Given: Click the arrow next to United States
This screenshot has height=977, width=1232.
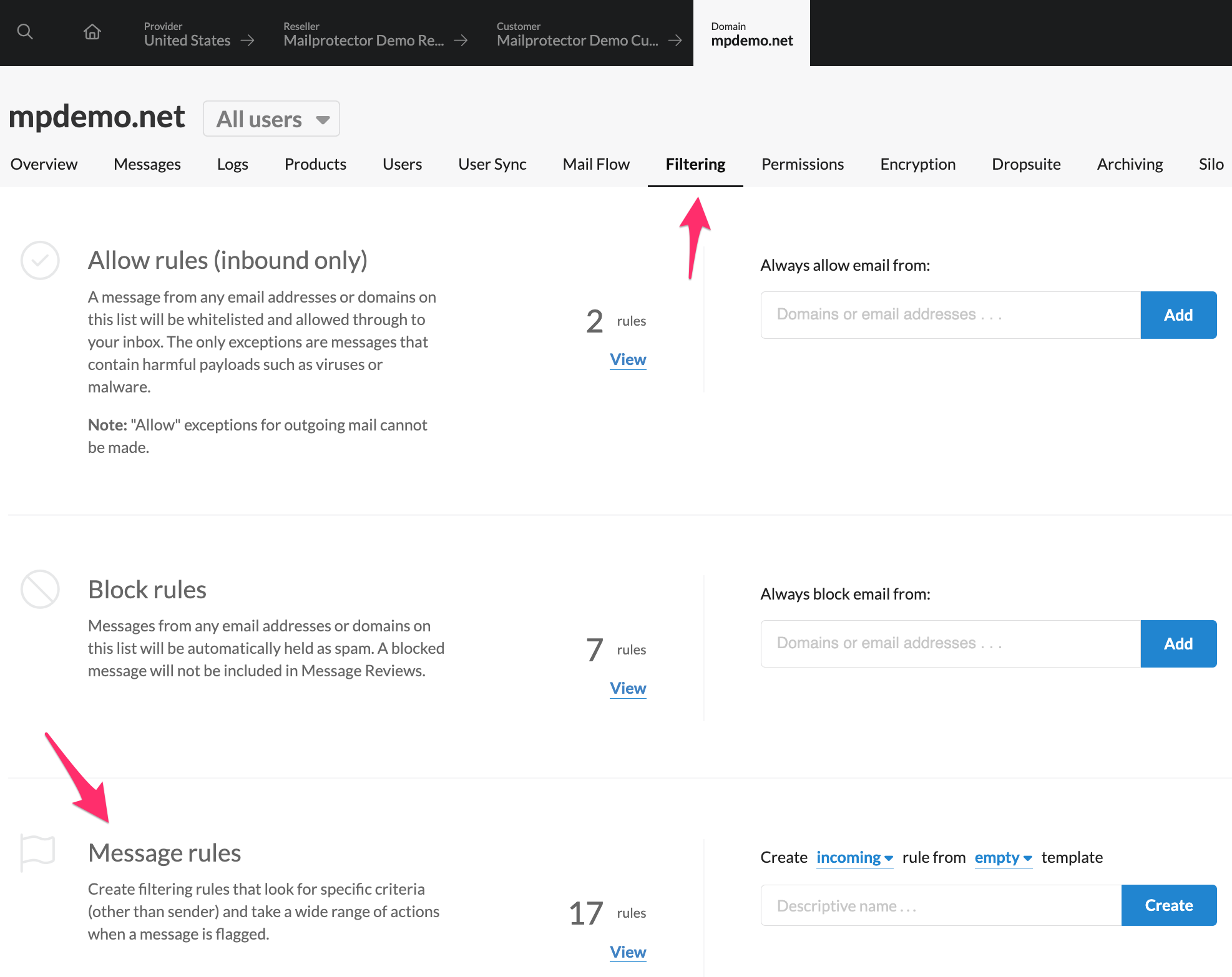Looking at the screenshot, I should pos(248,41).
